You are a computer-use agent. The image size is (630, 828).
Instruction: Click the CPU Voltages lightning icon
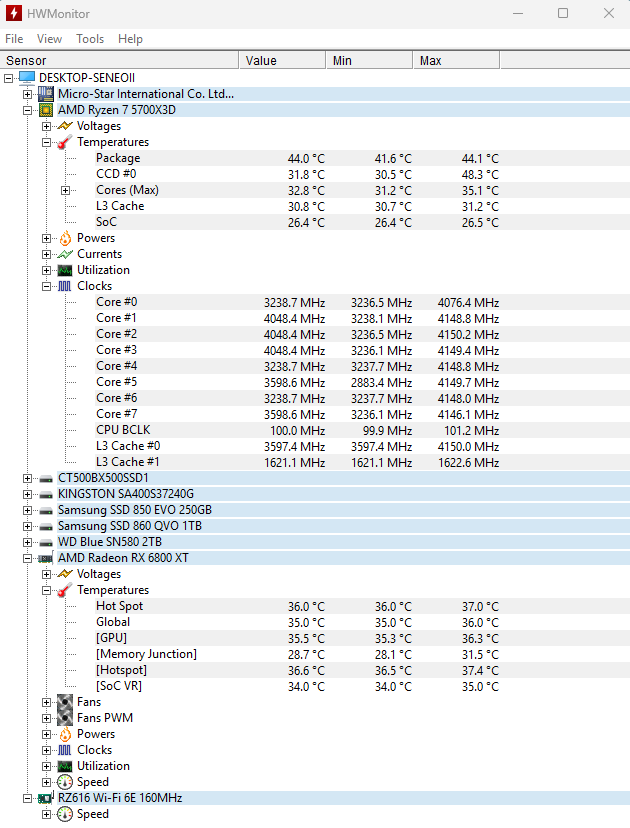(x=65, y=126)
